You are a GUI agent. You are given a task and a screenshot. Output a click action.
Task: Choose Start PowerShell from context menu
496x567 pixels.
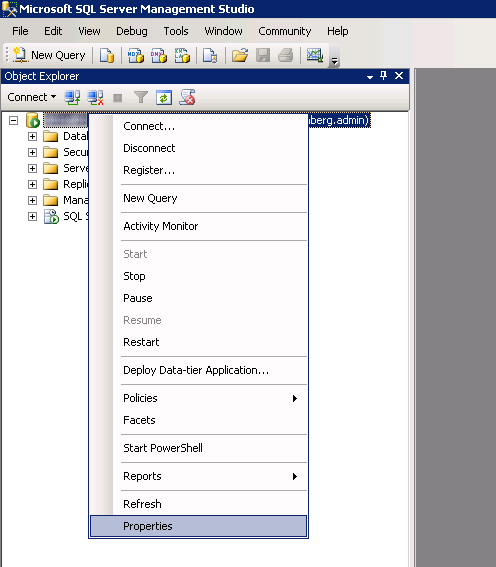click(x=198, y=448)
